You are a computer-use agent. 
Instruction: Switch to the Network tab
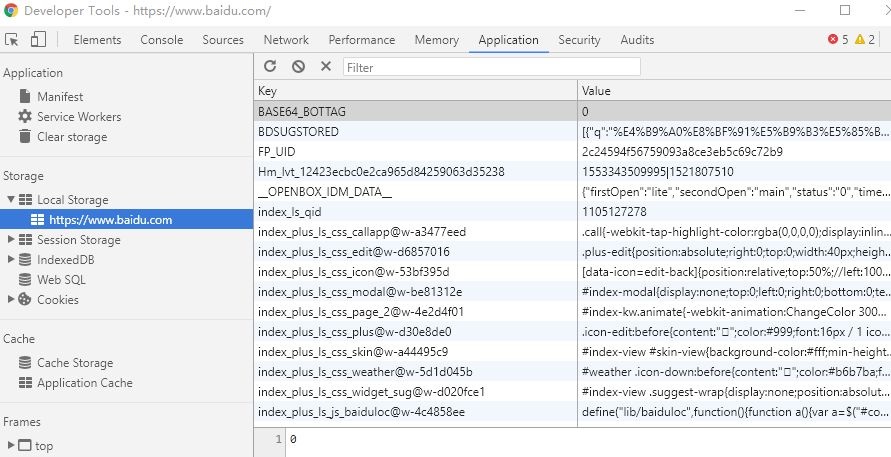[286, 40]
